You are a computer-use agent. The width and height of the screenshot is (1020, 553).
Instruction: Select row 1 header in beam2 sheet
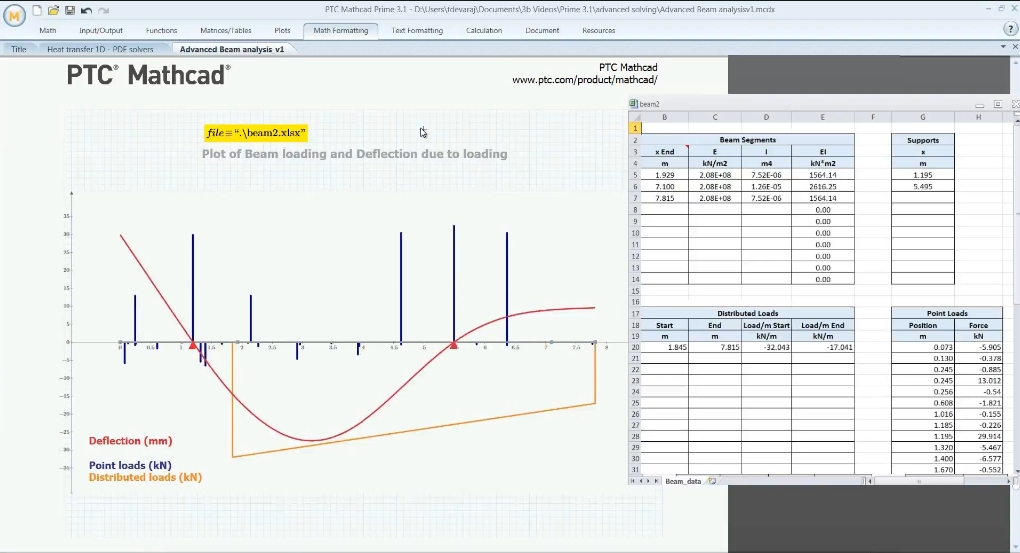[x=635, y=128]
